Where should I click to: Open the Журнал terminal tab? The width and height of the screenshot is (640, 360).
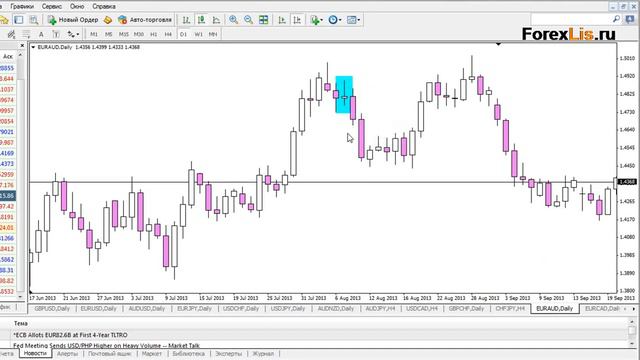(x=263, y=353)
